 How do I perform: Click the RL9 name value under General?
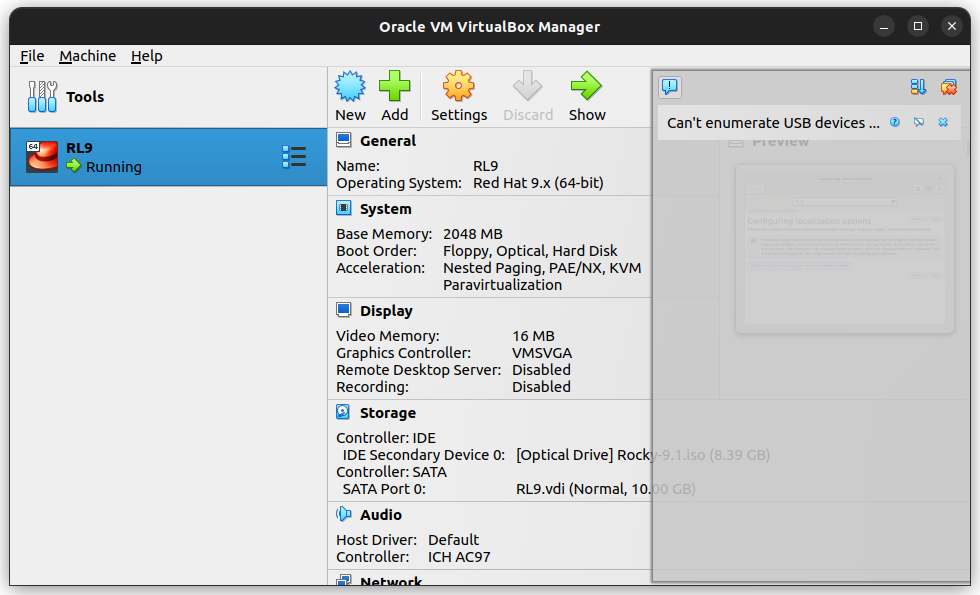pyautogui.click(x=486, y=166)
